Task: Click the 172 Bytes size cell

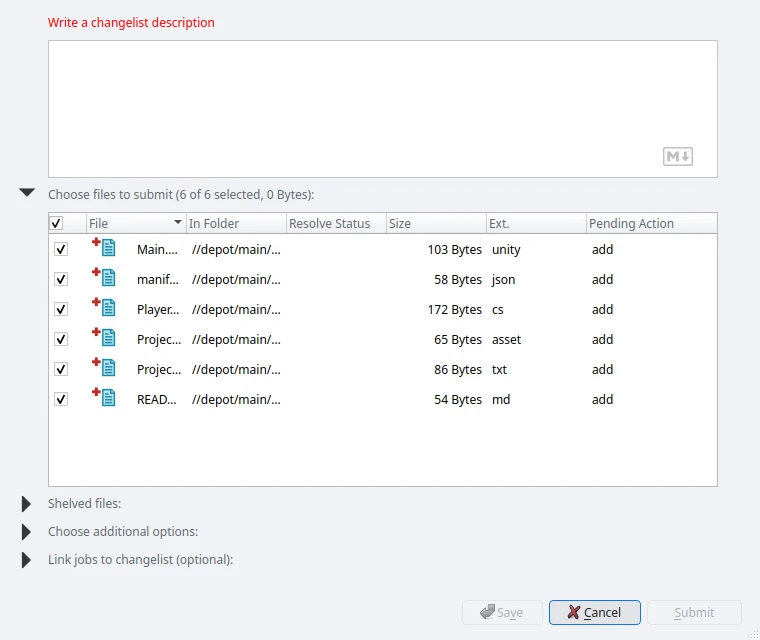Action: tap(455, 310)
